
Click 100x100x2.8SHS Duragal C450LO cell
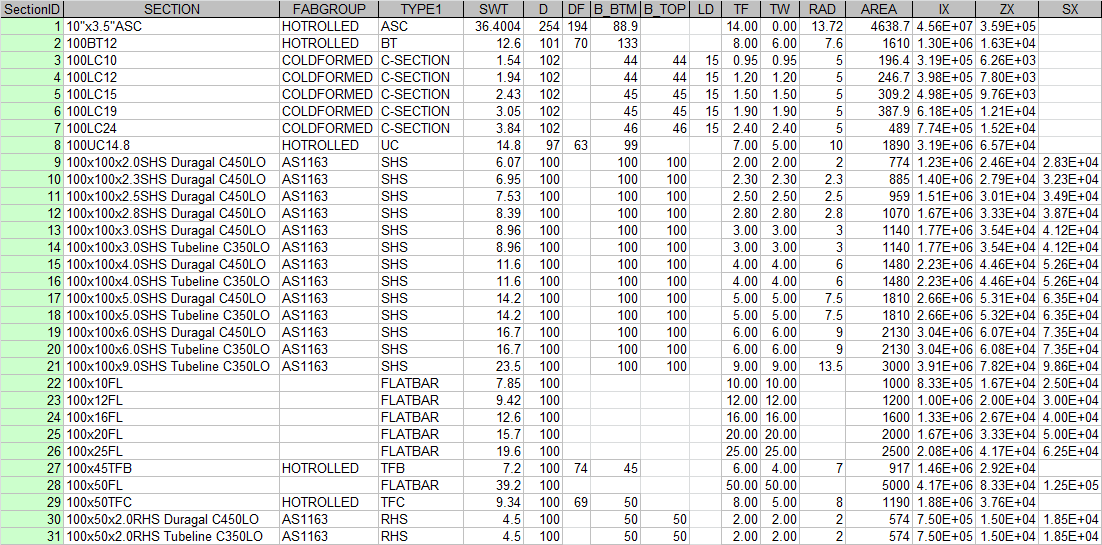click(x=171, y=213)
